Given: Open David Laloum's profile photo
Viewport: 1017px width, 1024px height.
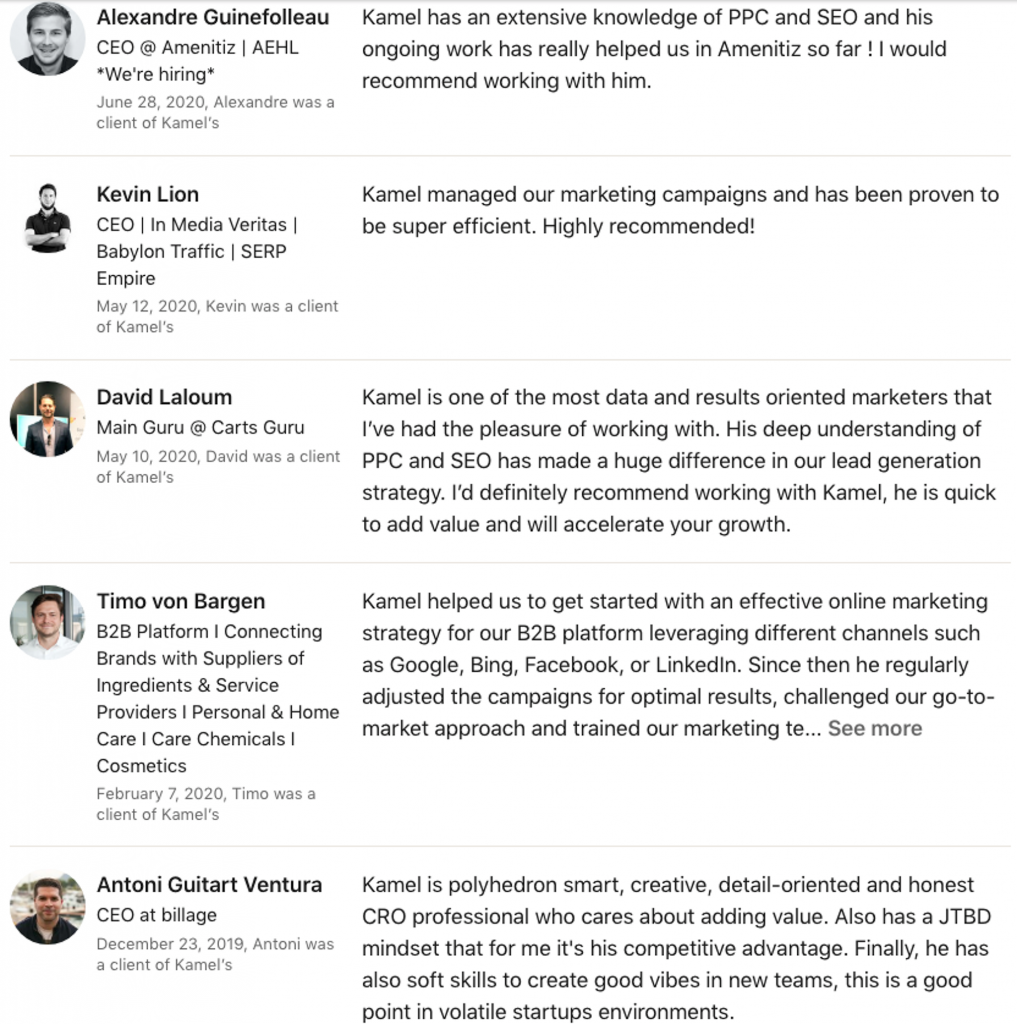Looking at the screenshot, I should 47,419.
